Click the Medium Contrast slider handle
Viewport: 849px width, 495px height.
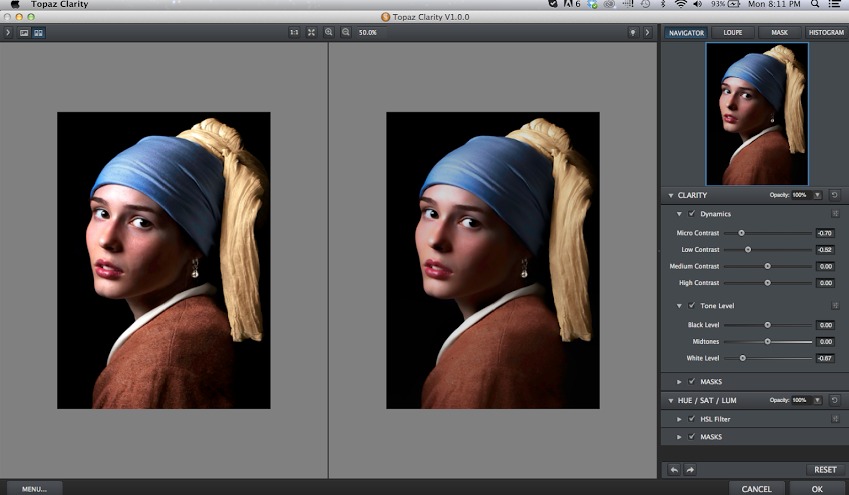[767, 266]
